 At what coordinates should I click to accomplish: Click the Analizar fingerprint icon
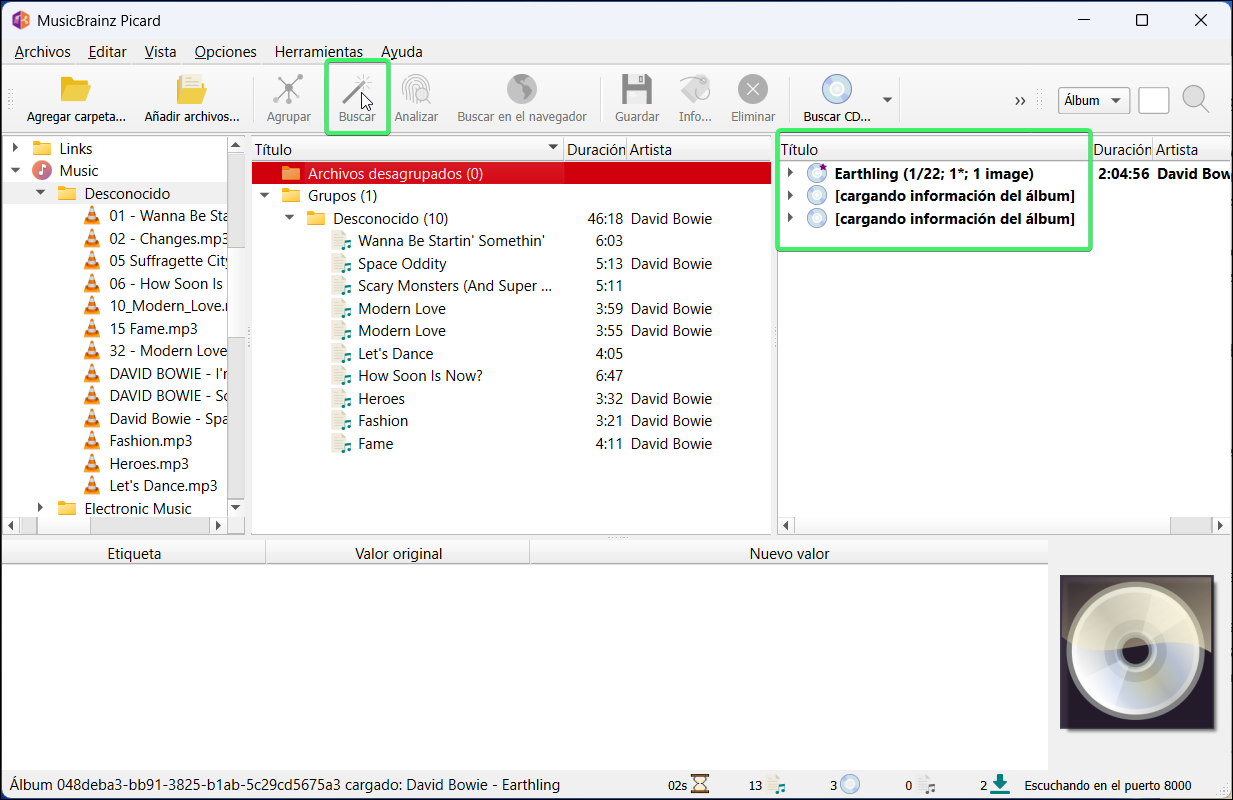[x=416, y=89]
